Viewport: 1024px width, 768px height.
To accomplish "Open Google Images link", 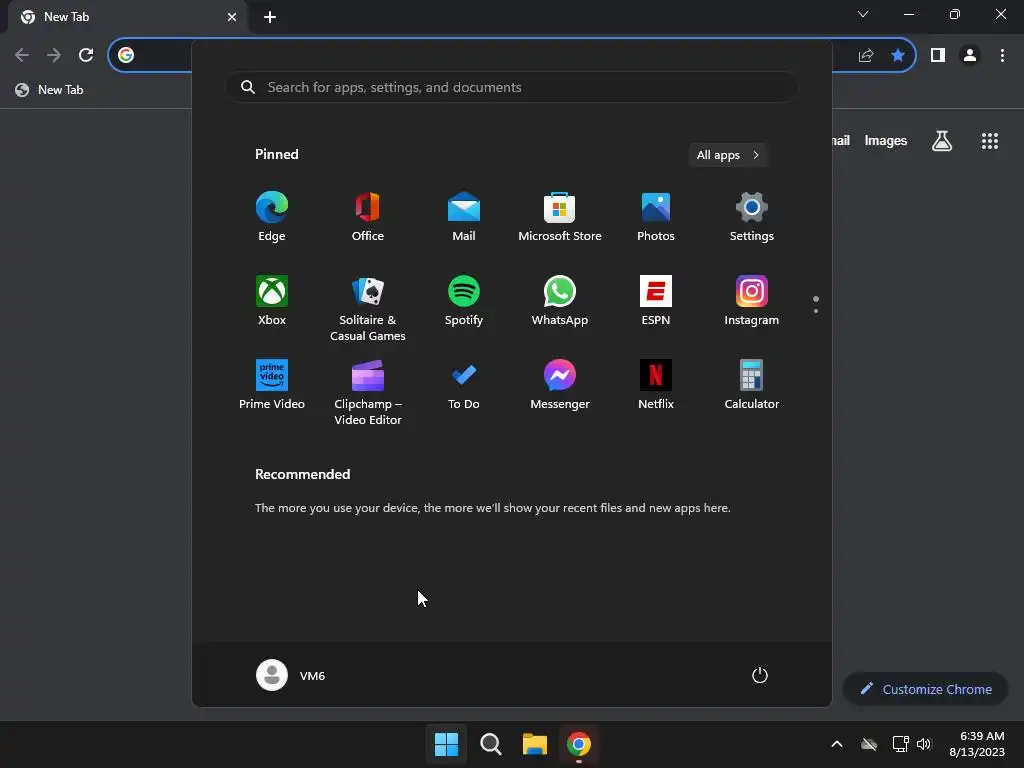I will click(886, 140).
